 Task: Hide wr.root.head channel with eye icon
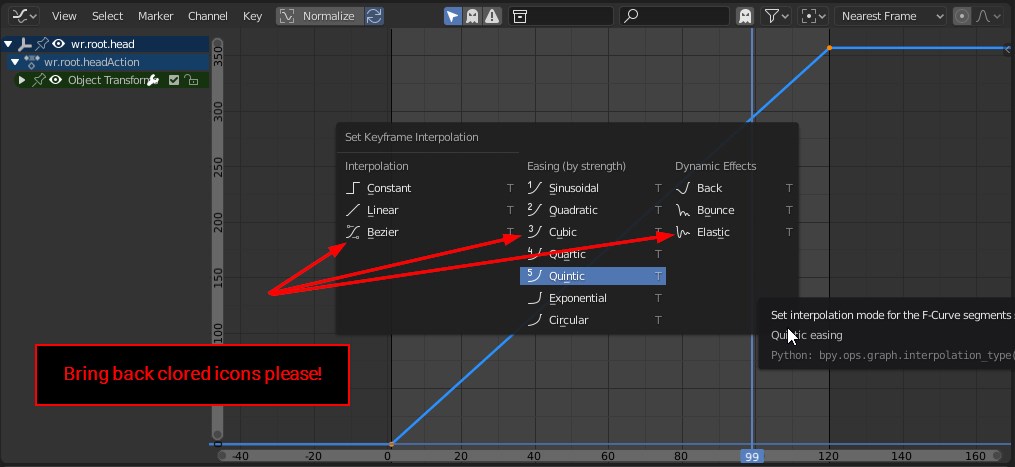point(58,44)
